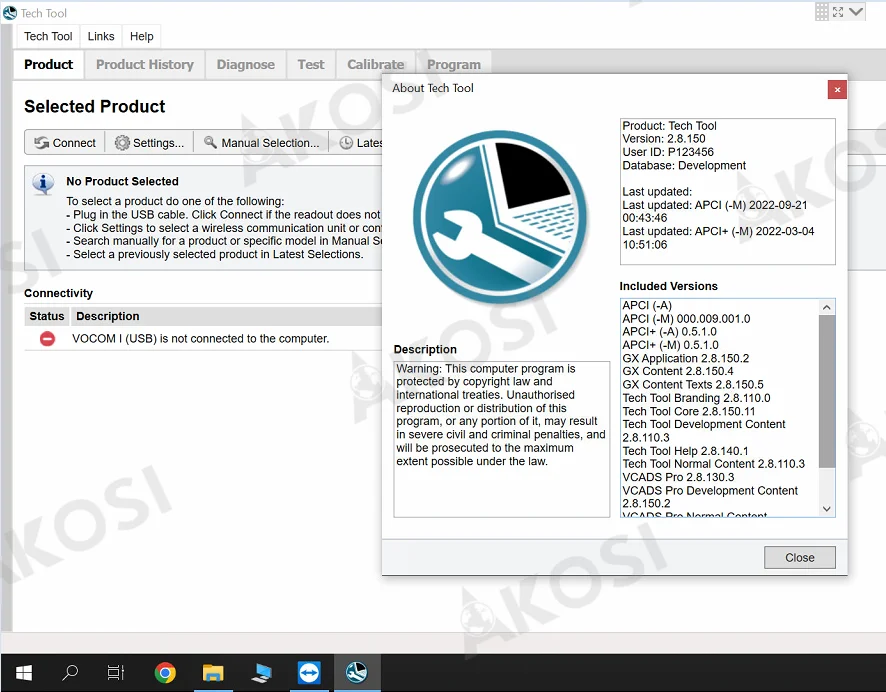Click the fullscreen expand icon at top right
This screenshot has height=692, width=886.
click(838, 12)
